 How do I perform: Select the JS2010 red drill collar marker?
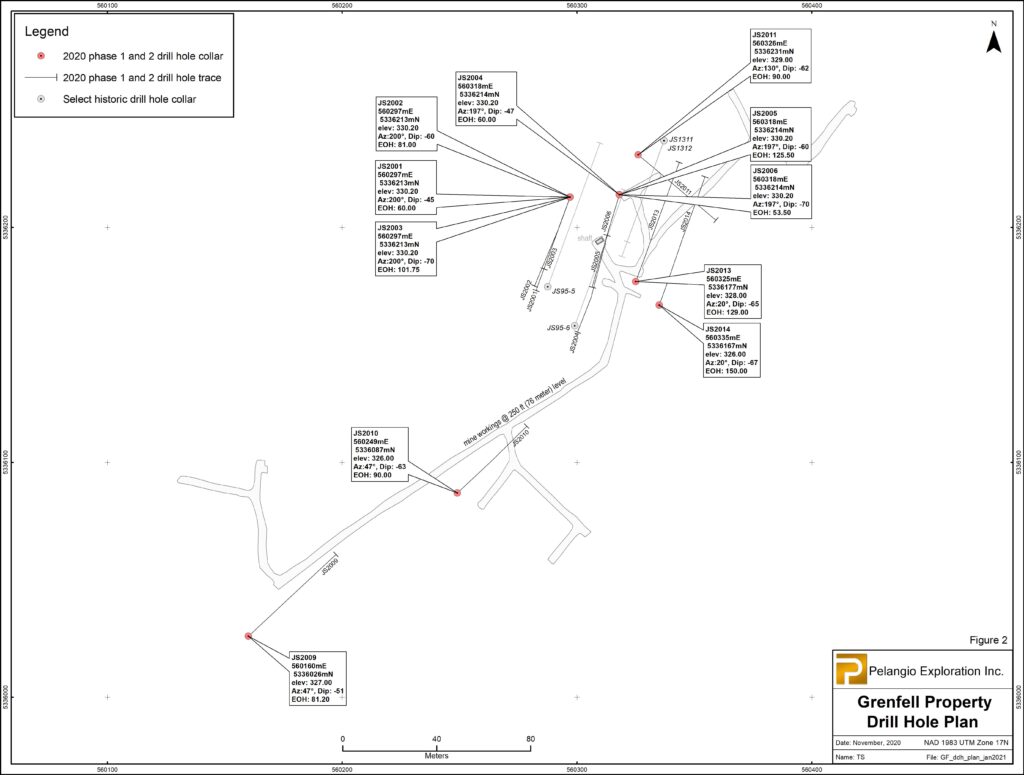(457, 493)
